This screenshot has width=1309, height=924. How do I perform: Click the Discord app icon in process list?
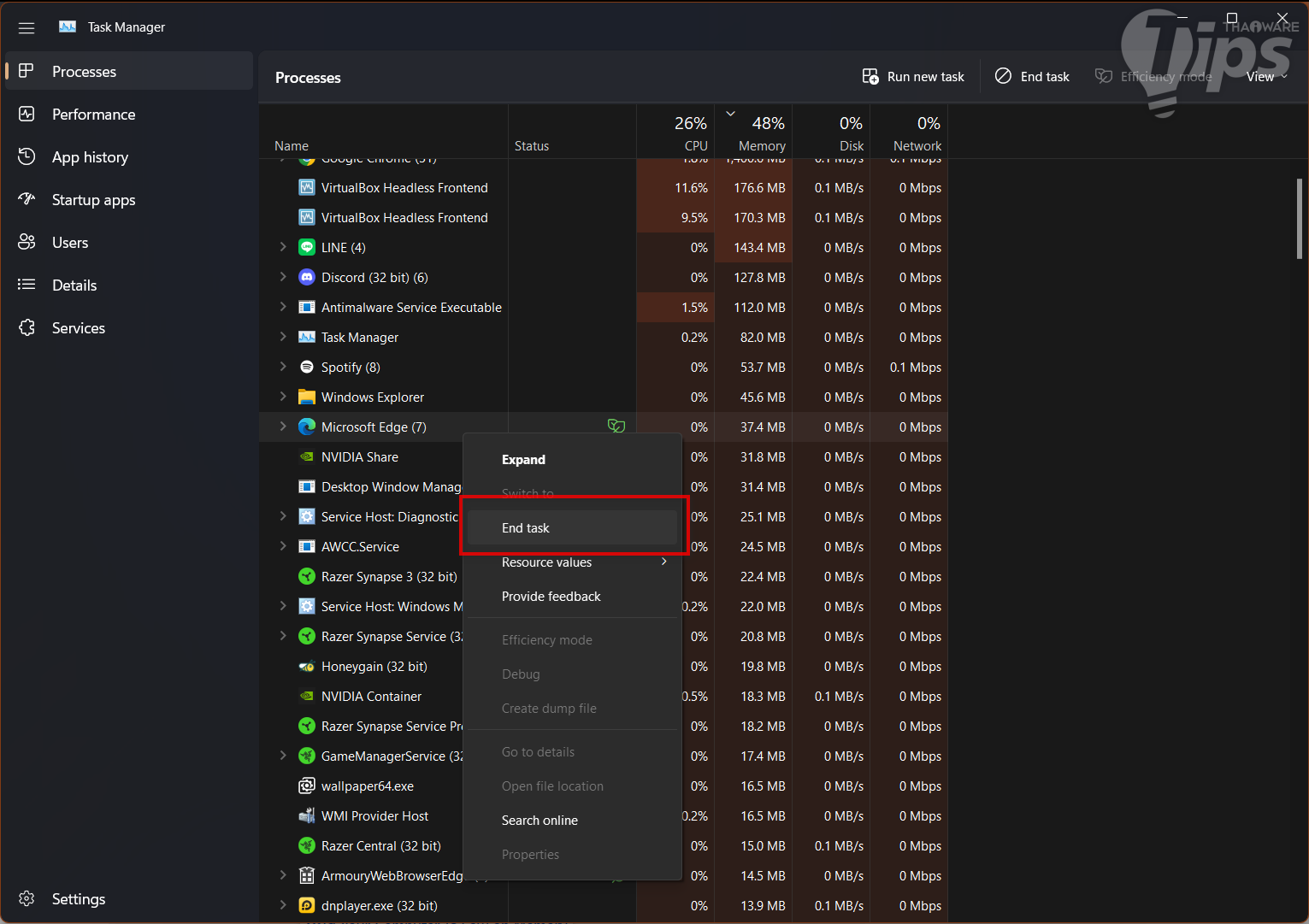[307, 277]
